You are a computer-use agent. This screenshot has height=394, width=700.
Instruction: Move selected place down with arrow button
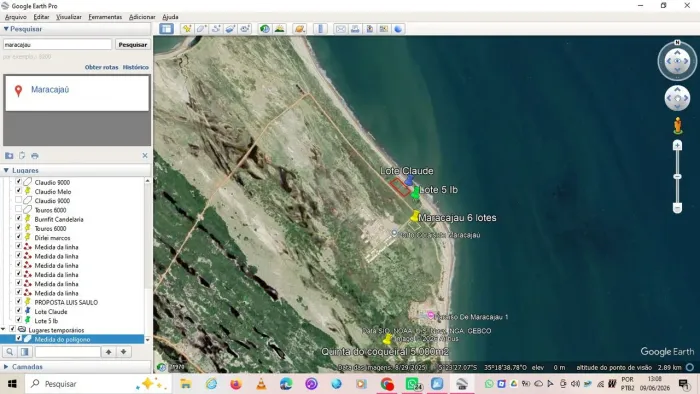pos(124,352)
